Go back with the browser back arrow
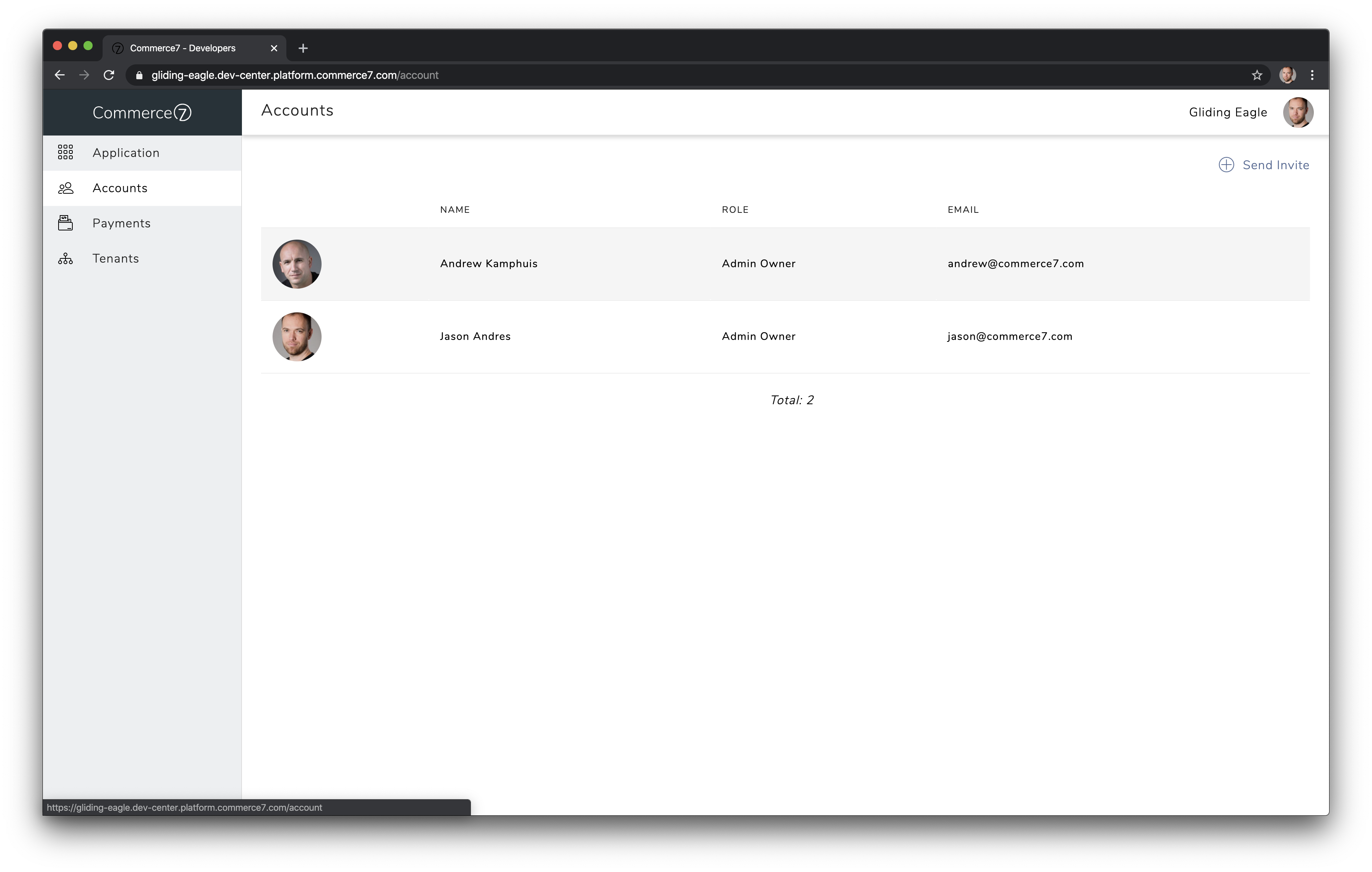This screenshot has width=1372, height=872. pos(59,75)
